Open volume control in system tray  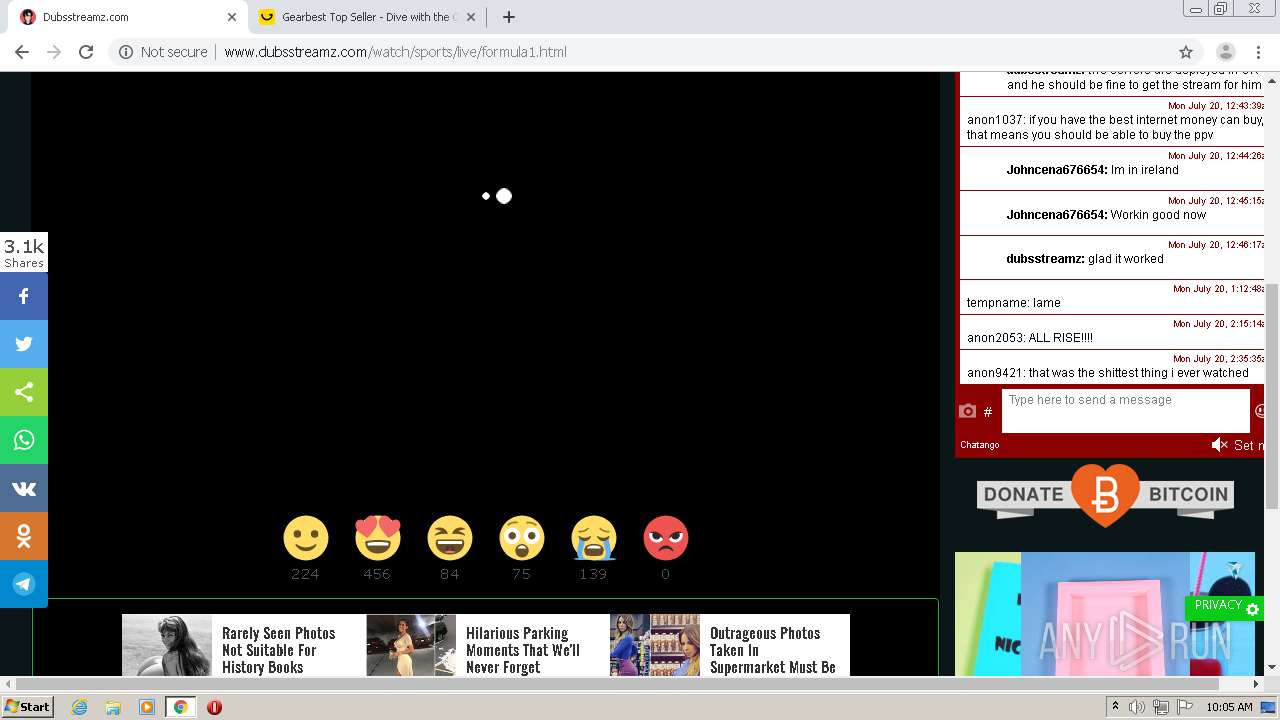[1137, 707]
